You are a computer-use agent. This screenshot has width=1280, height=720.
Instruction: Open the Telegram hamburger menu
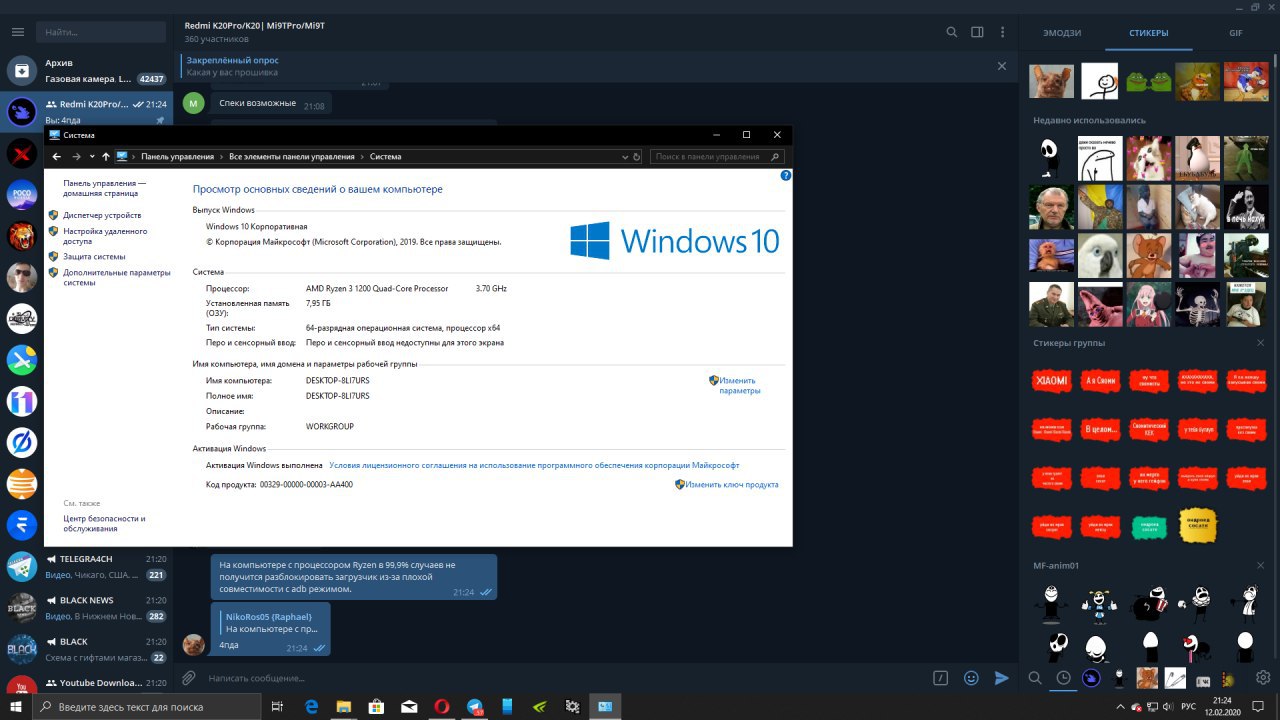point(17,32)
